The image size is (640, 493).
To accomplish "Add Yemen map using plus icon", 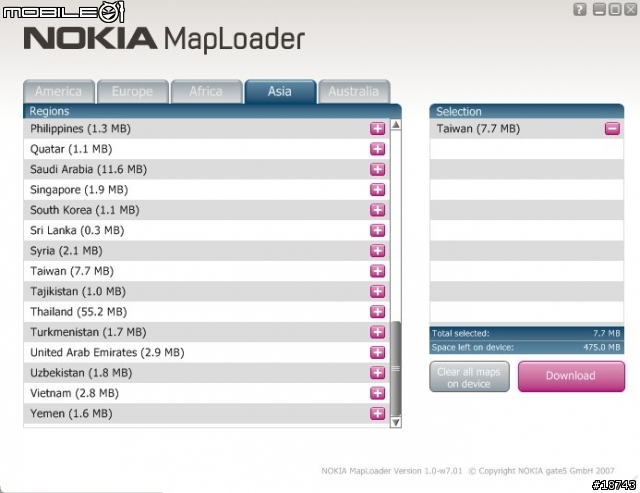I will point(378,413).
